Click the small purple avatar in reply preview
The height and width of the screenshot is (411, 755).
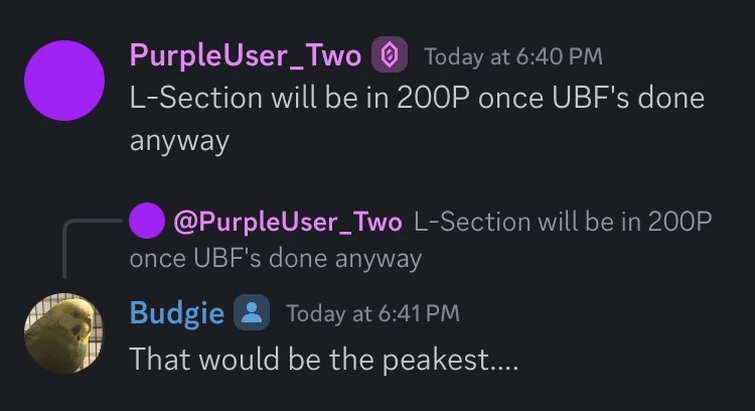(x=147, y=221)
